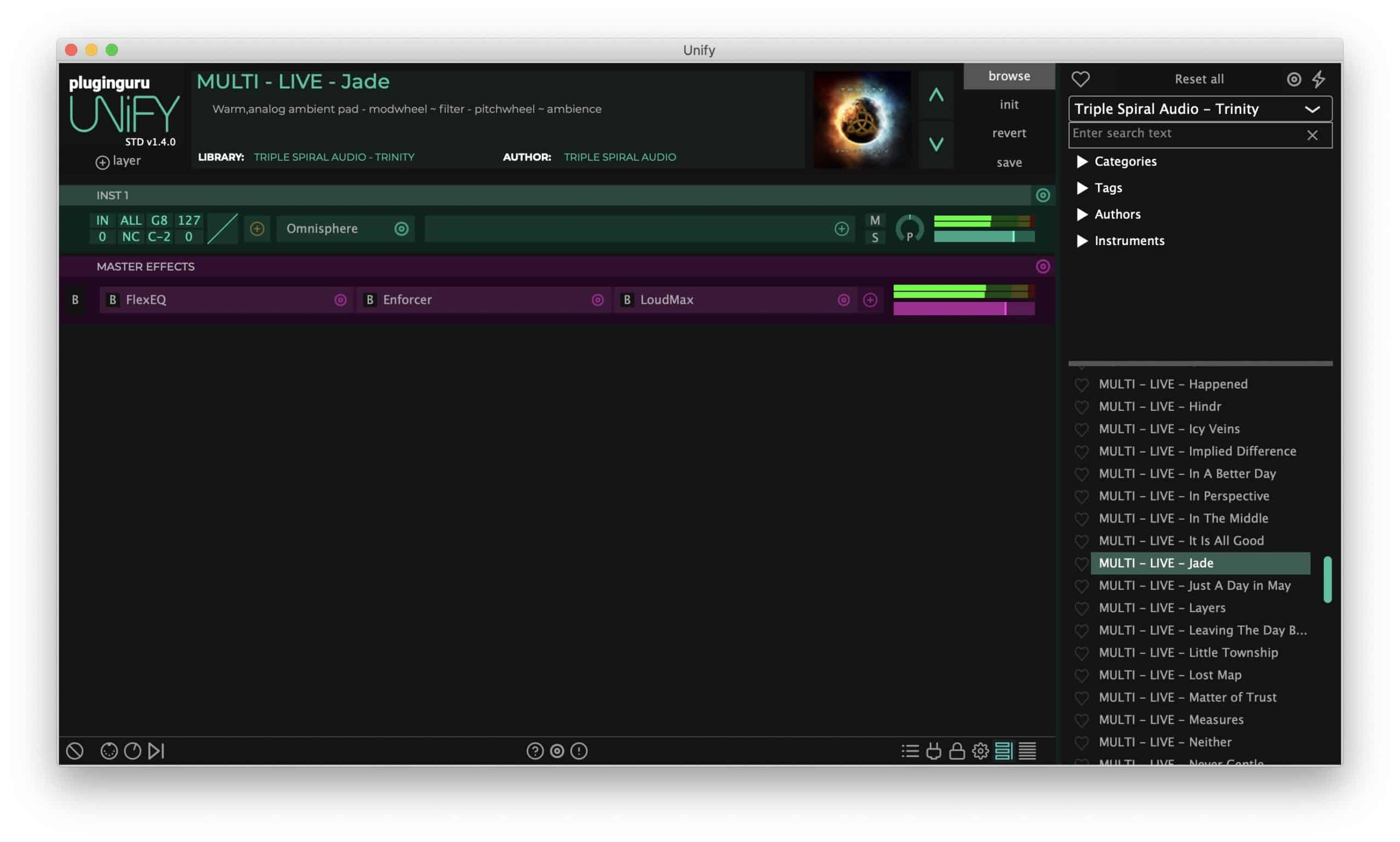Mute INST 1 with M button
Screen dimensions: 1400x842
pos(874,220)
